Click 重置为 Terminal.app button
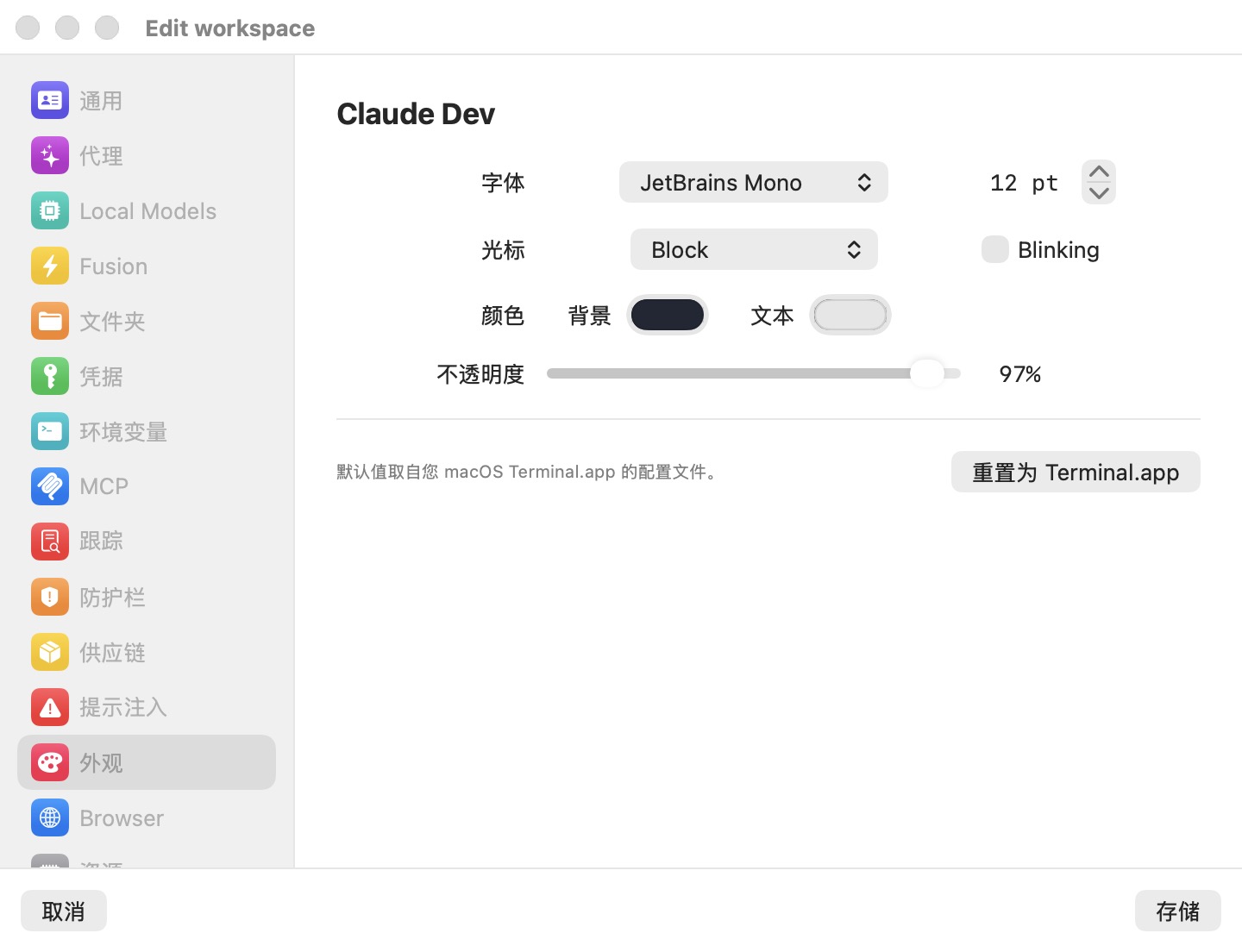This screenshot has height=952, width=1242. tap(1076, 472)
